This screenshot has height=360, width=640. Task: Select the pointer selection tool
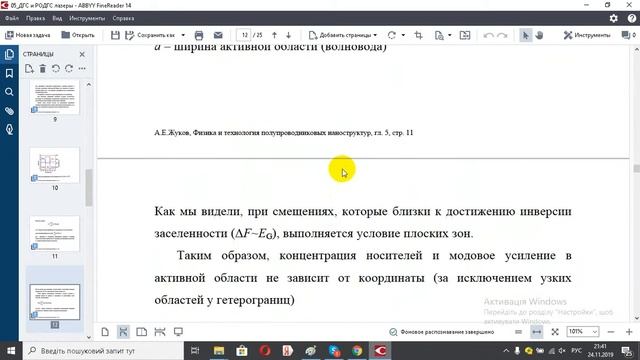526,36
